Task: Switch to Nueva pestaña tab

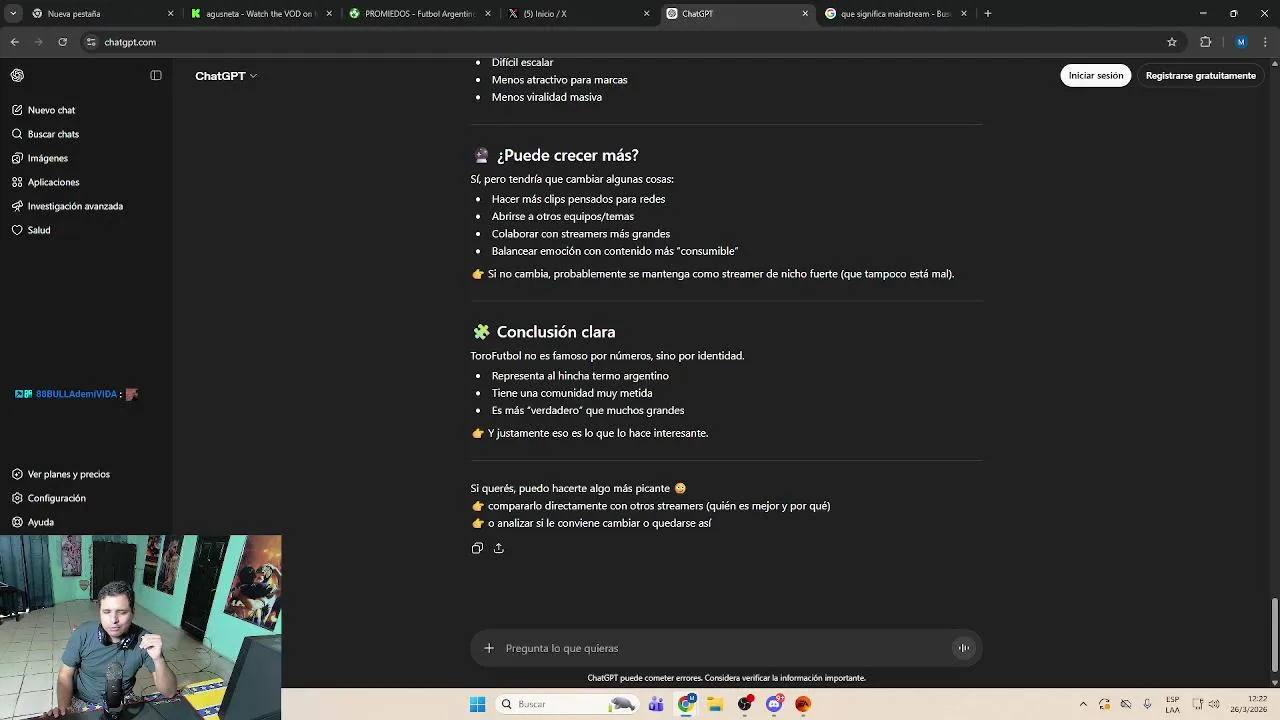Action: (x=100, y=14)
